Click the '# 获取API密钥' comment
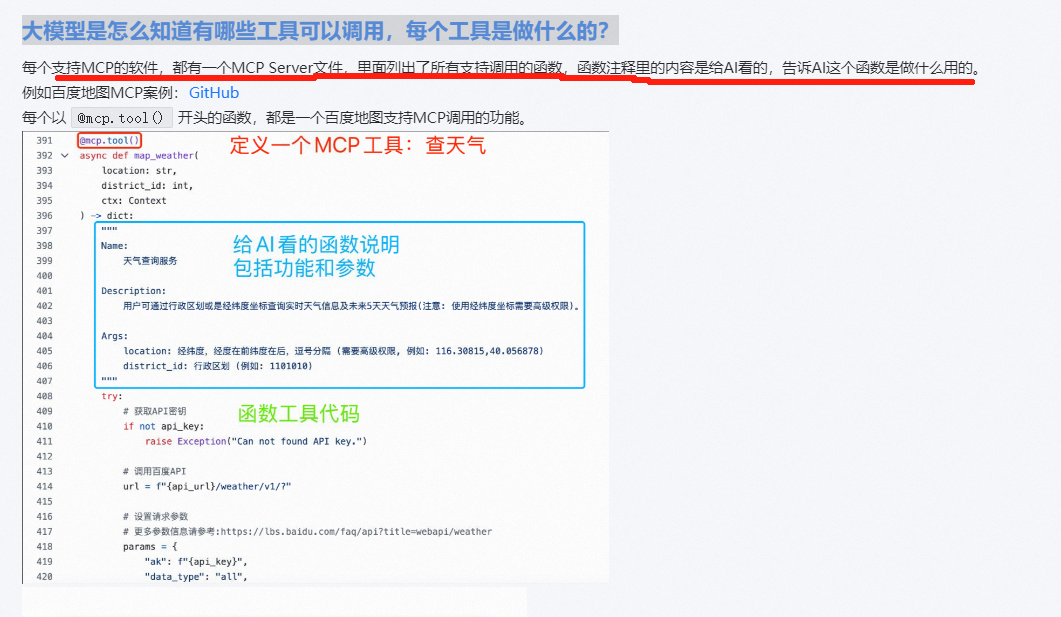1061x617 pixels. [x=154, y=411]
